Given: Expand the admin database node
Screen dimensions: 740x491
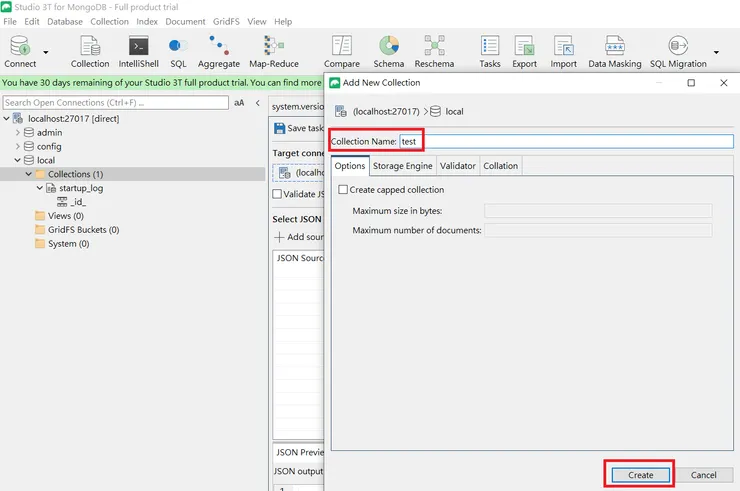Looking at the screenshot, I should [x=17, y=132].
